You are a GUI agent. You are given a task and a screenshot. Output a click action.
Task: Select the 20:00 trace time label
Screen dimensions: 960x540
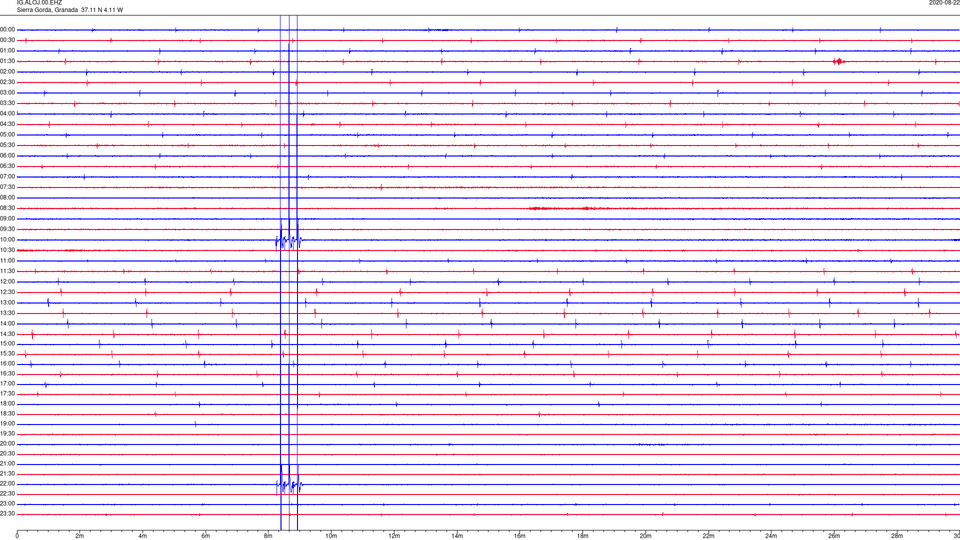(7, 444)
